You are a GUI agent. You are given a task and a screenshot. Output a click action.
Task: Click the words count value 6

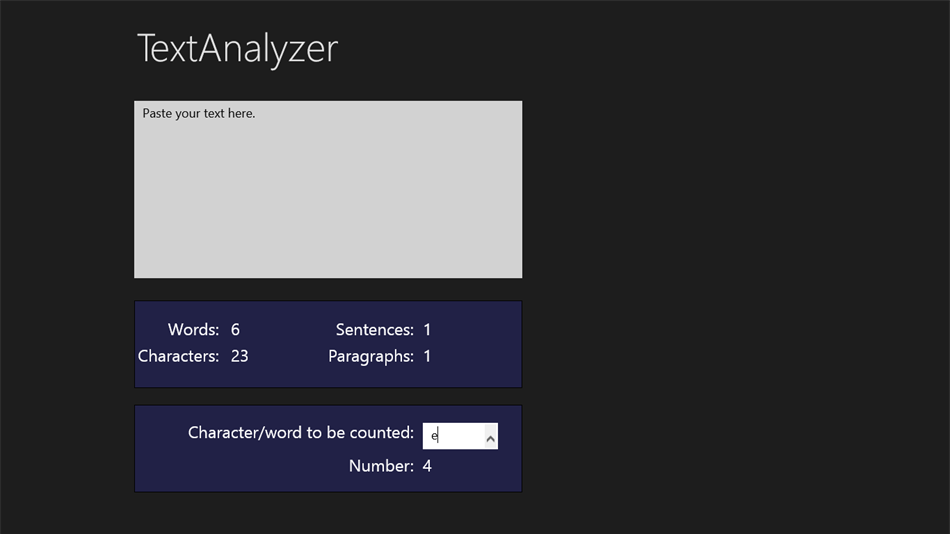pos(235,330)
